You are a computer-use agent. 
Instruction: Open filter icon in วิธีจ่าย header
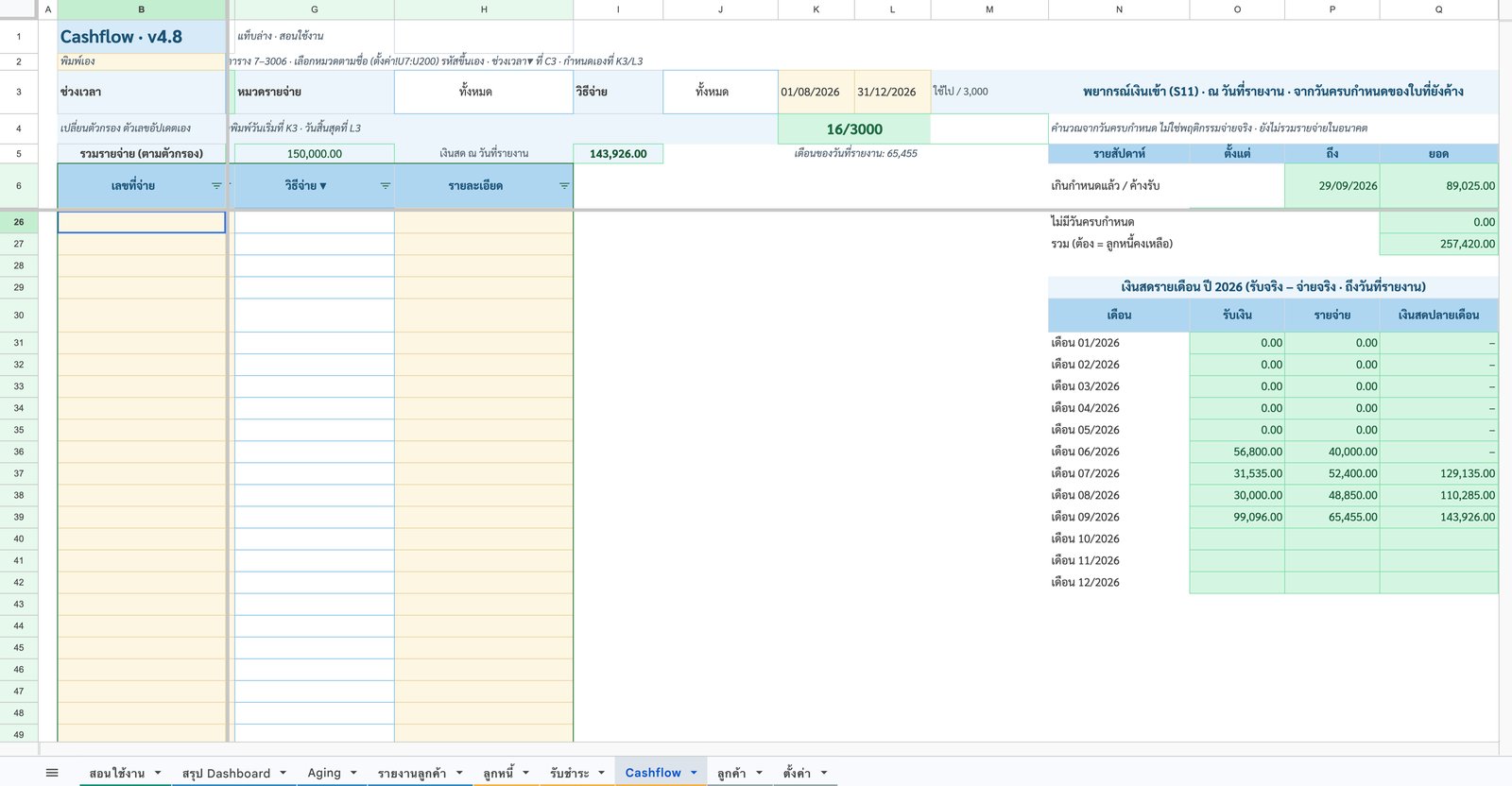(386, 186)
